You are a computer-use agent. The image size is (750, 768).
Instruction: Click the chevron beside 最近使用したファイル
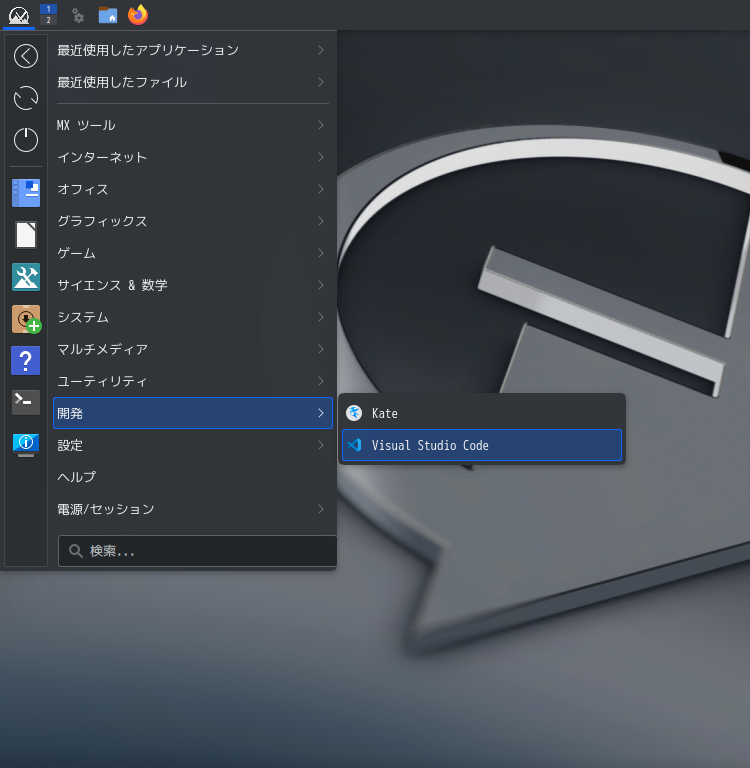[x=321, y=82]
